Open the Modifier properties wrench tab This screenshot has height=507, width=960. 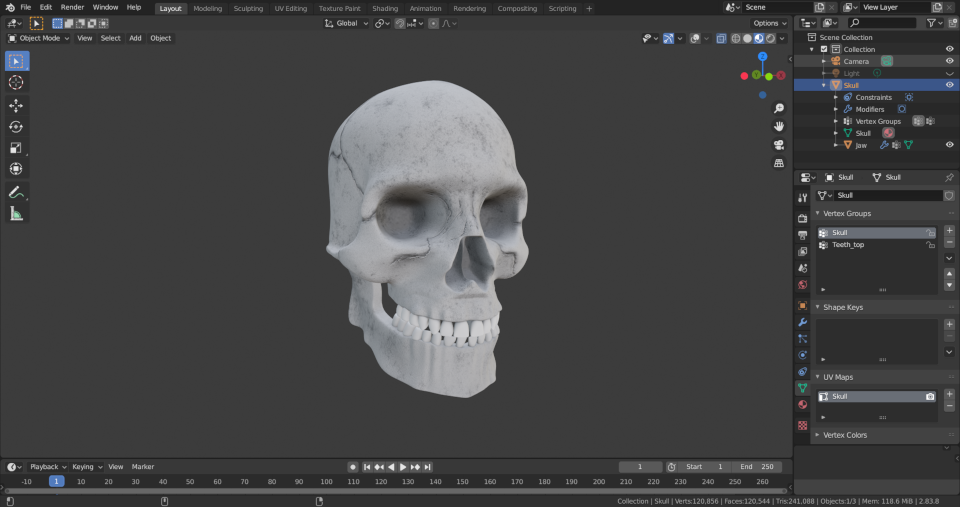coord(803,322)
